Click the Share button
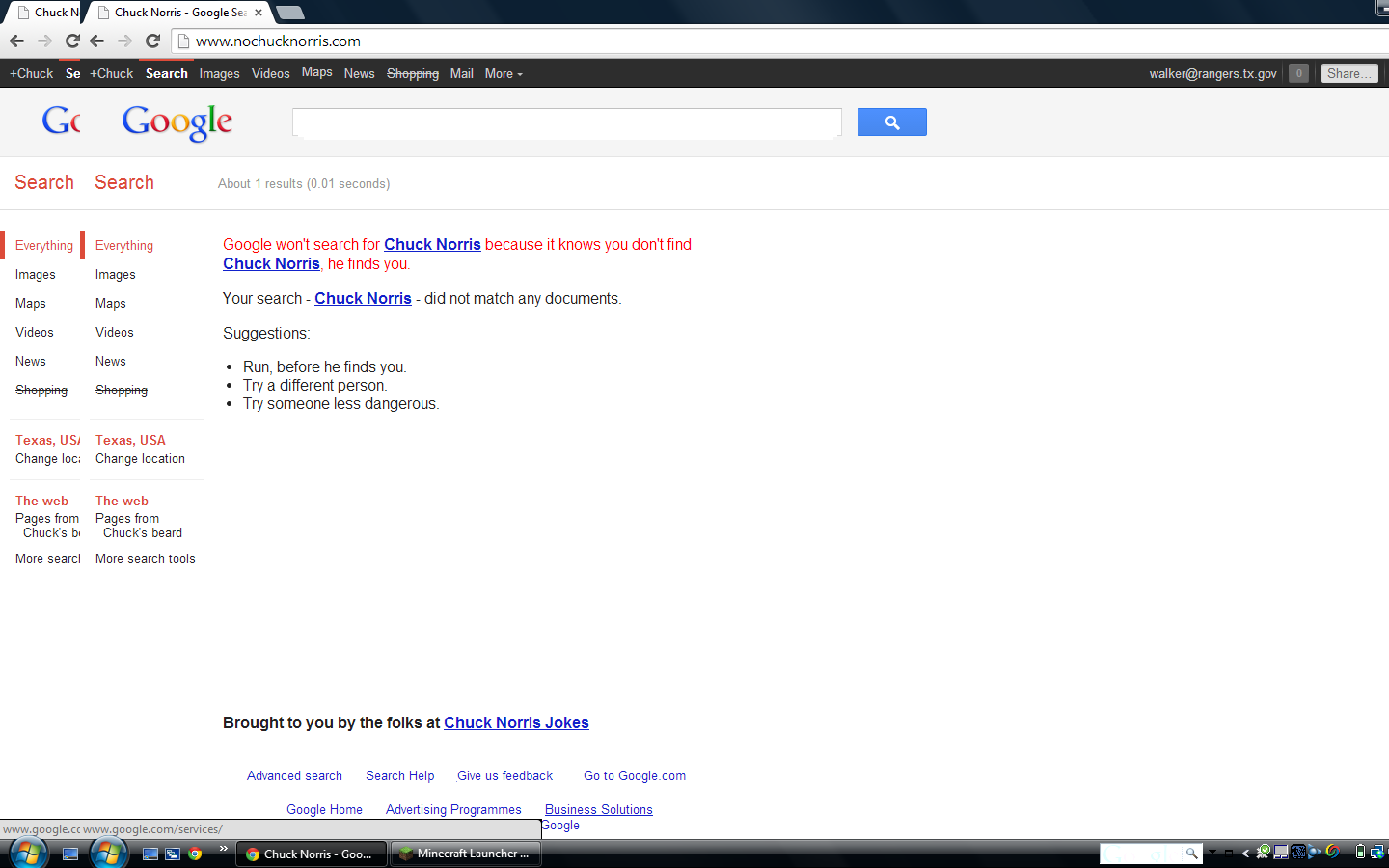 pyautogui.click(x=1348, y=73)
